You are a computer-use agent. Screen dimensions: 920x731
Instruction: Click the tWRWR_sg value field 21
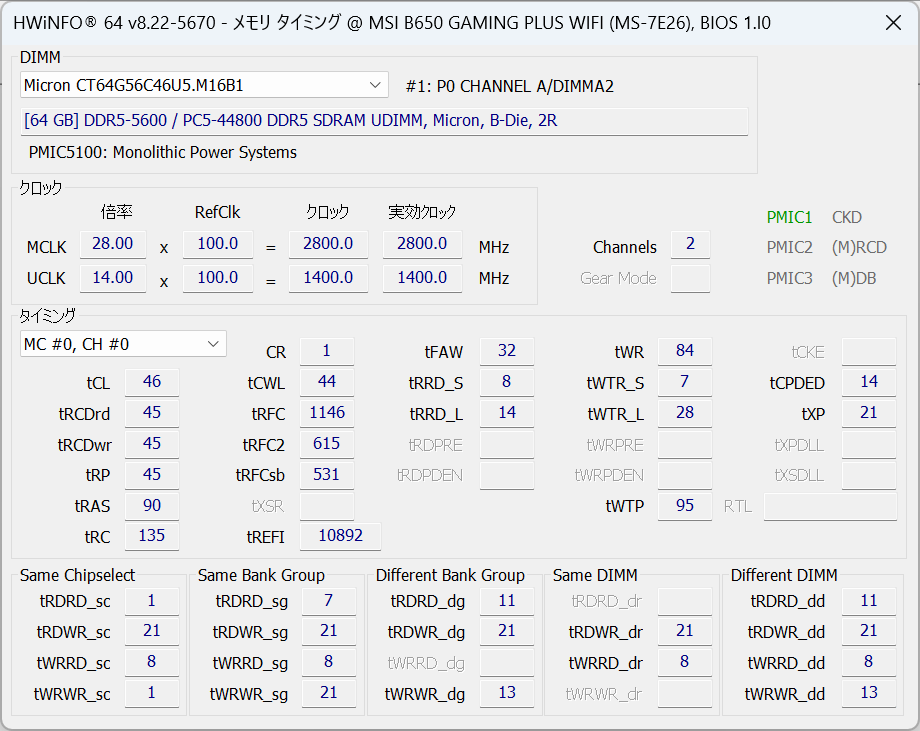[329, 693]
